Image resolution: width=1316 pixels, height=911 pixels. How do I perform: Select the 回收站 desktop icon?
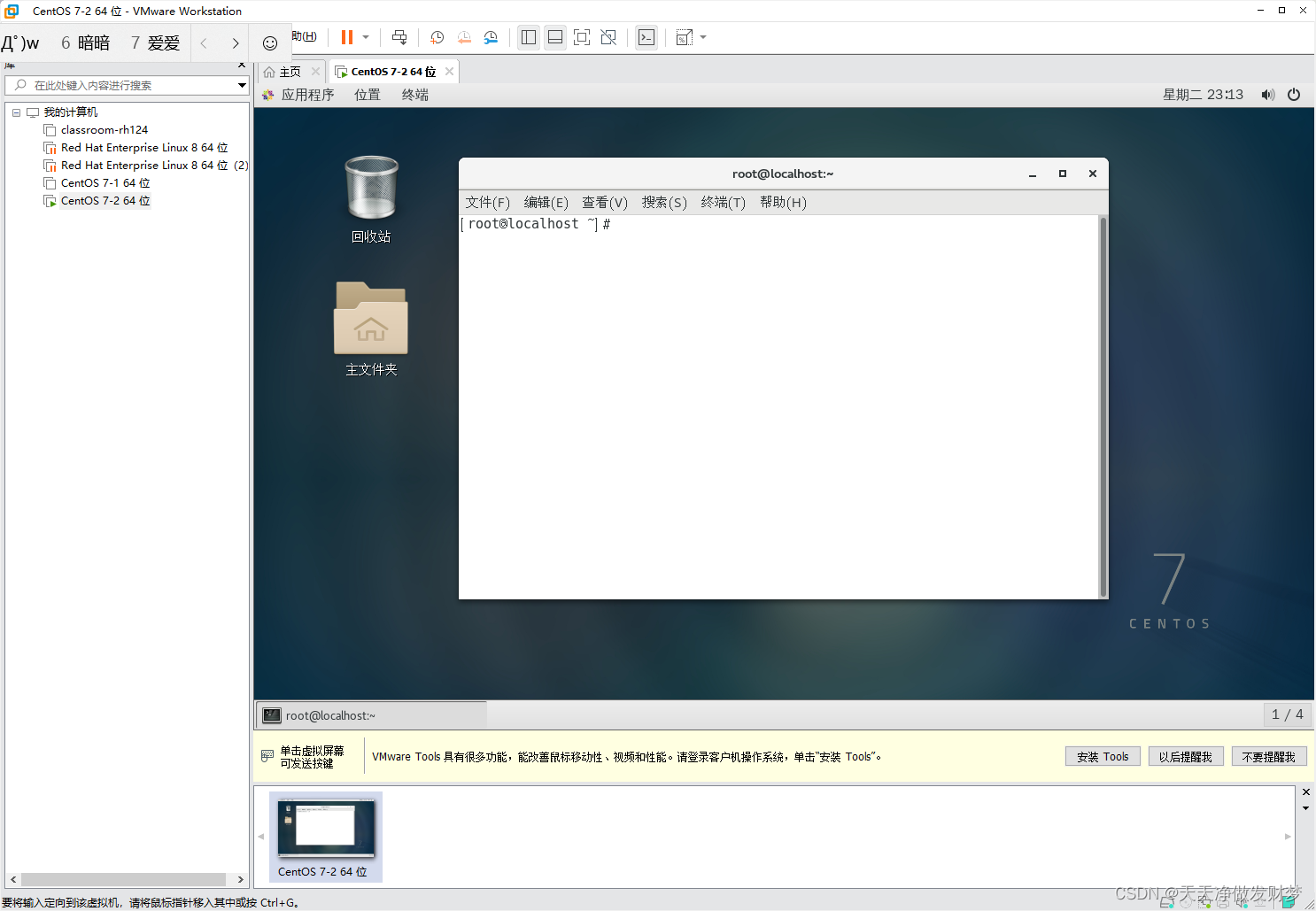371,199
